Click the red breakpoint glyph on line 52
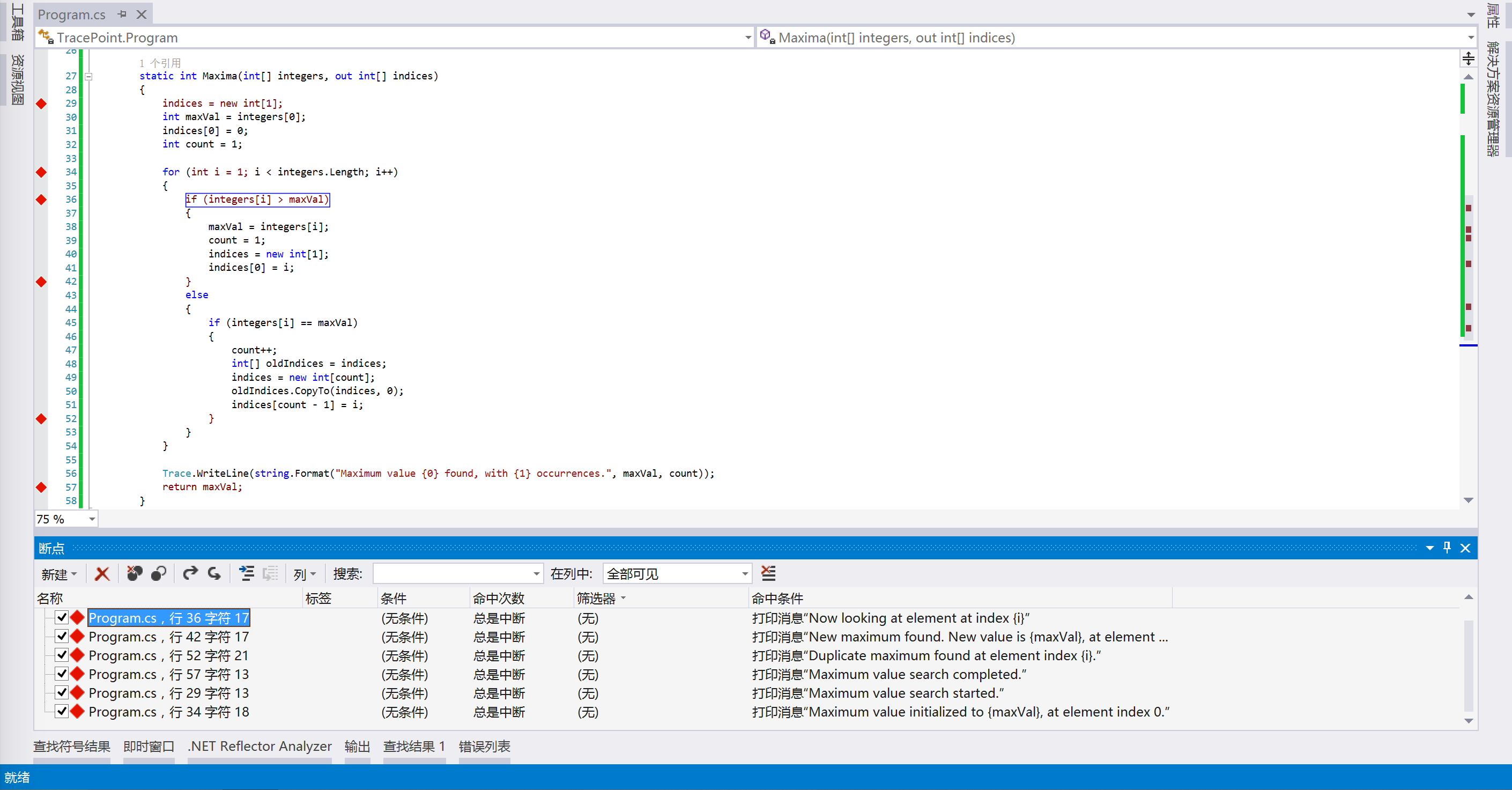The height and width of the screenshot is (790, 1512). [x=41, y=418]
